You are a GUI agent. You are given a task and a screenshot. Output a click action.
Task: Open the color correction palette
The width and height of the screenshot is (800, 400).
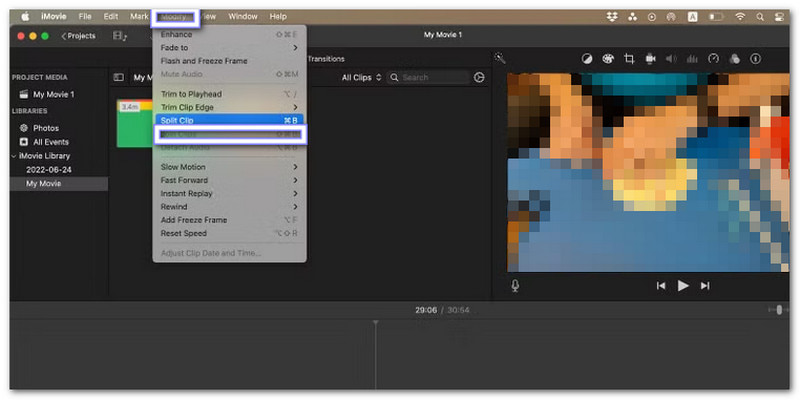[608, 59]
